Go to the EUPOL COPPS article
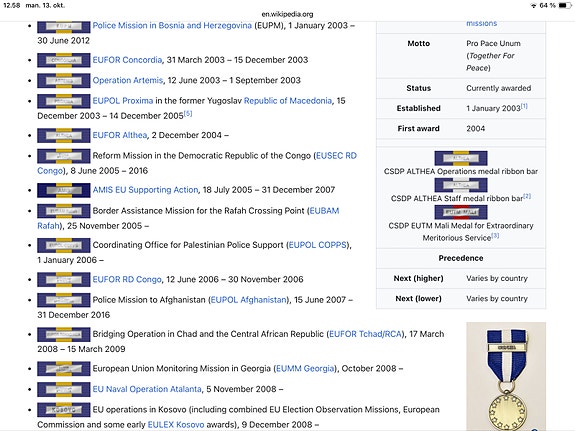Viewport: 575px width, 431px height. point(318,245)
